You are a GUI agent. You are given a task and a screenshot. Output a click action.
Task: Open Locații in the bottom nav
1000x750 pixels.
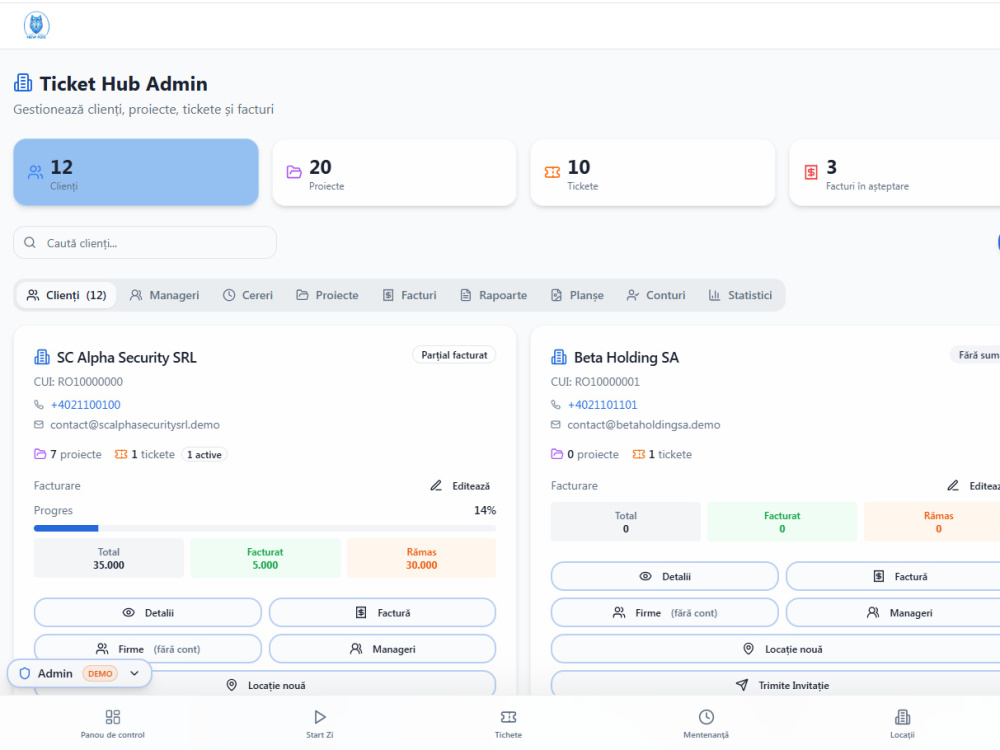click(902, 723)
